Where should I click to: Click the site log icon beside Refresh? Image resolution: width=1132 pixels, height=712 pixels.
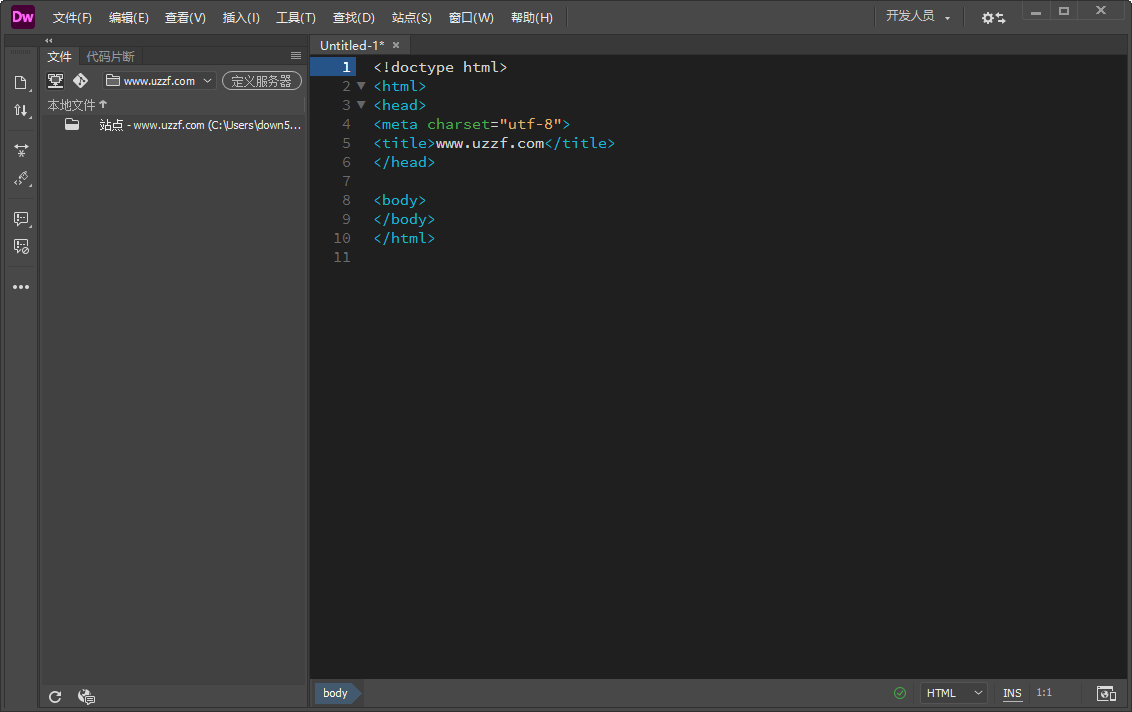click(86, 697)
